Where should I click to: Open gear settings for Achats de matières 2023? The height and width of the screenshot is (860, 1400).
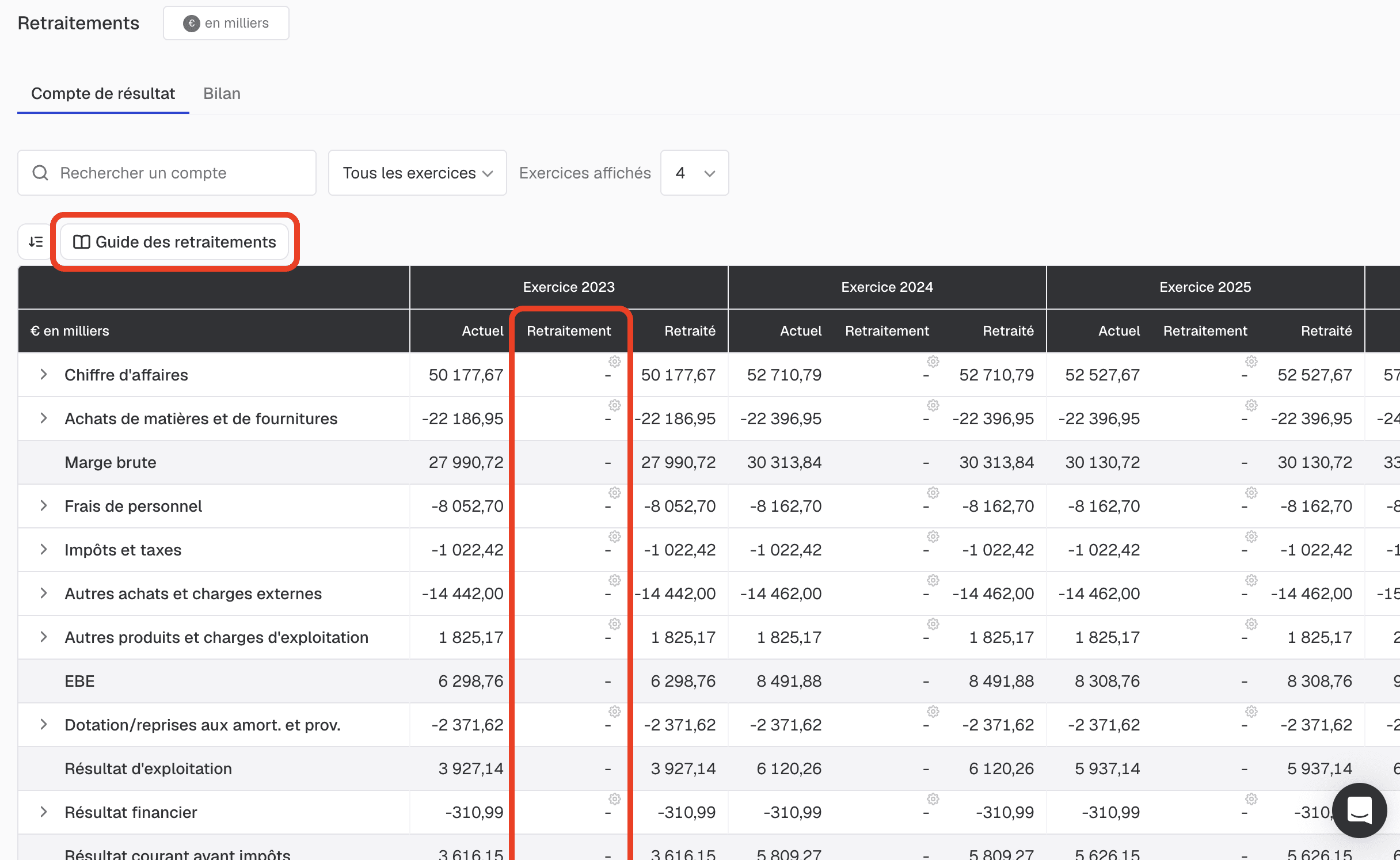pyautogui.click(x=615, y=405)
